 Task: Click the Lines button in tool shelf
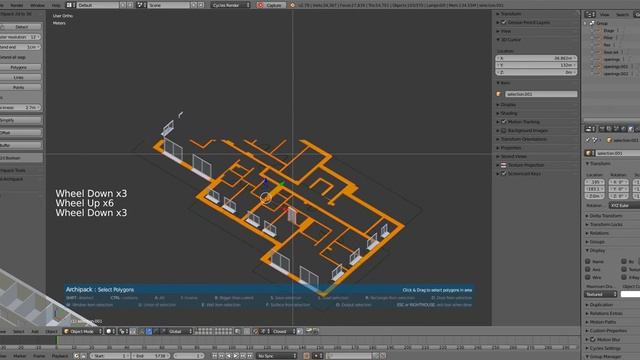tap(19, 77)
